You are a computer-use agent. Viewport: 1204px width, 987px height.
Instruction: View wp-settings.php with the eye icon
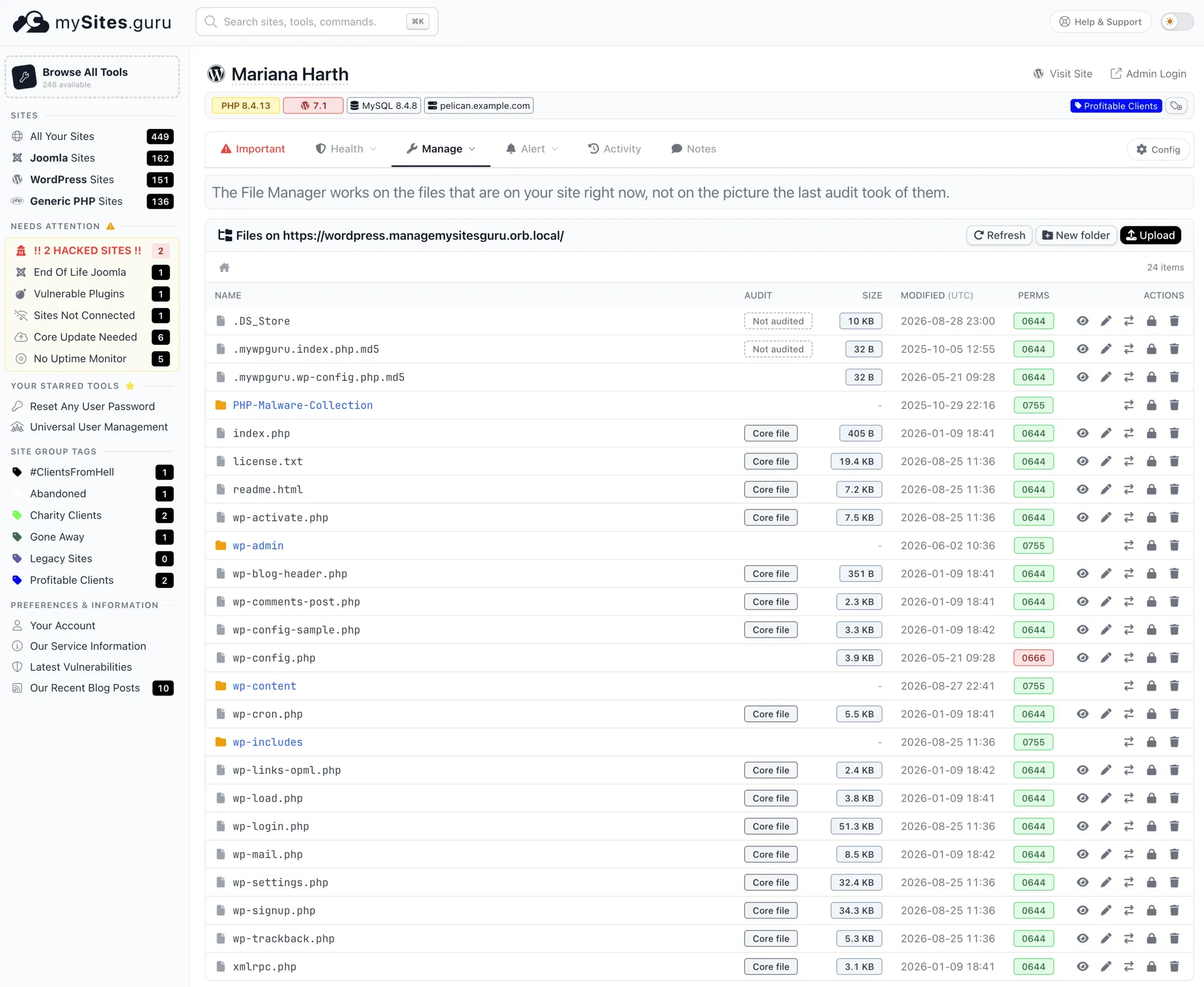click(x=1083, y=883)
